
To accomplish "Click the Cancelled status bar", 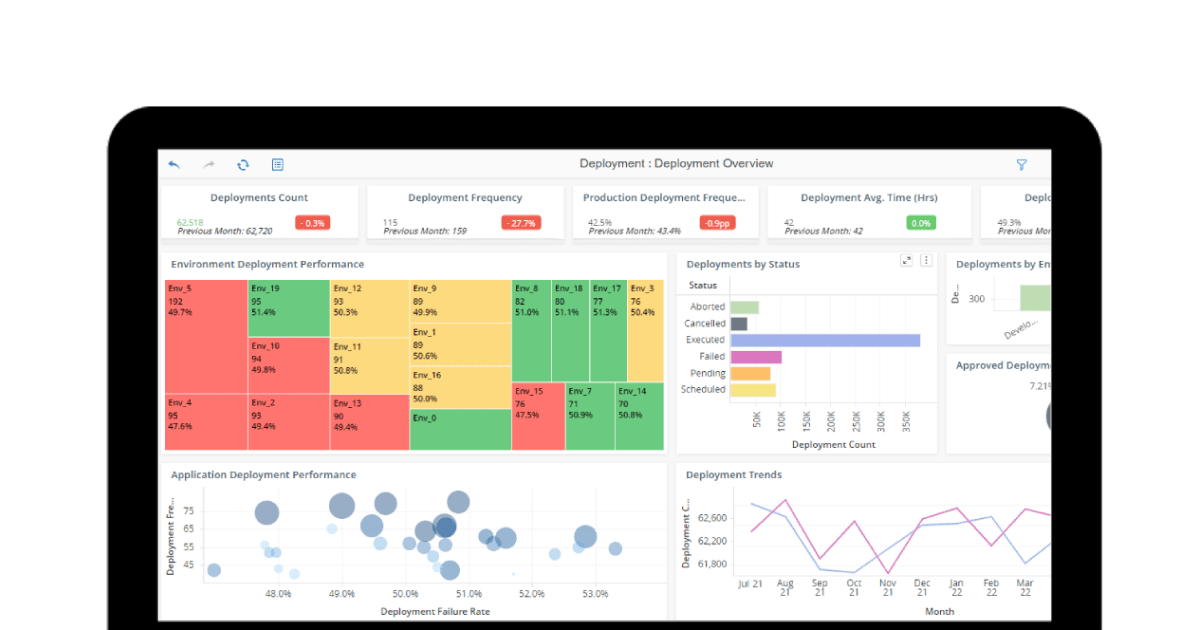I will click(x=739, y=324).
